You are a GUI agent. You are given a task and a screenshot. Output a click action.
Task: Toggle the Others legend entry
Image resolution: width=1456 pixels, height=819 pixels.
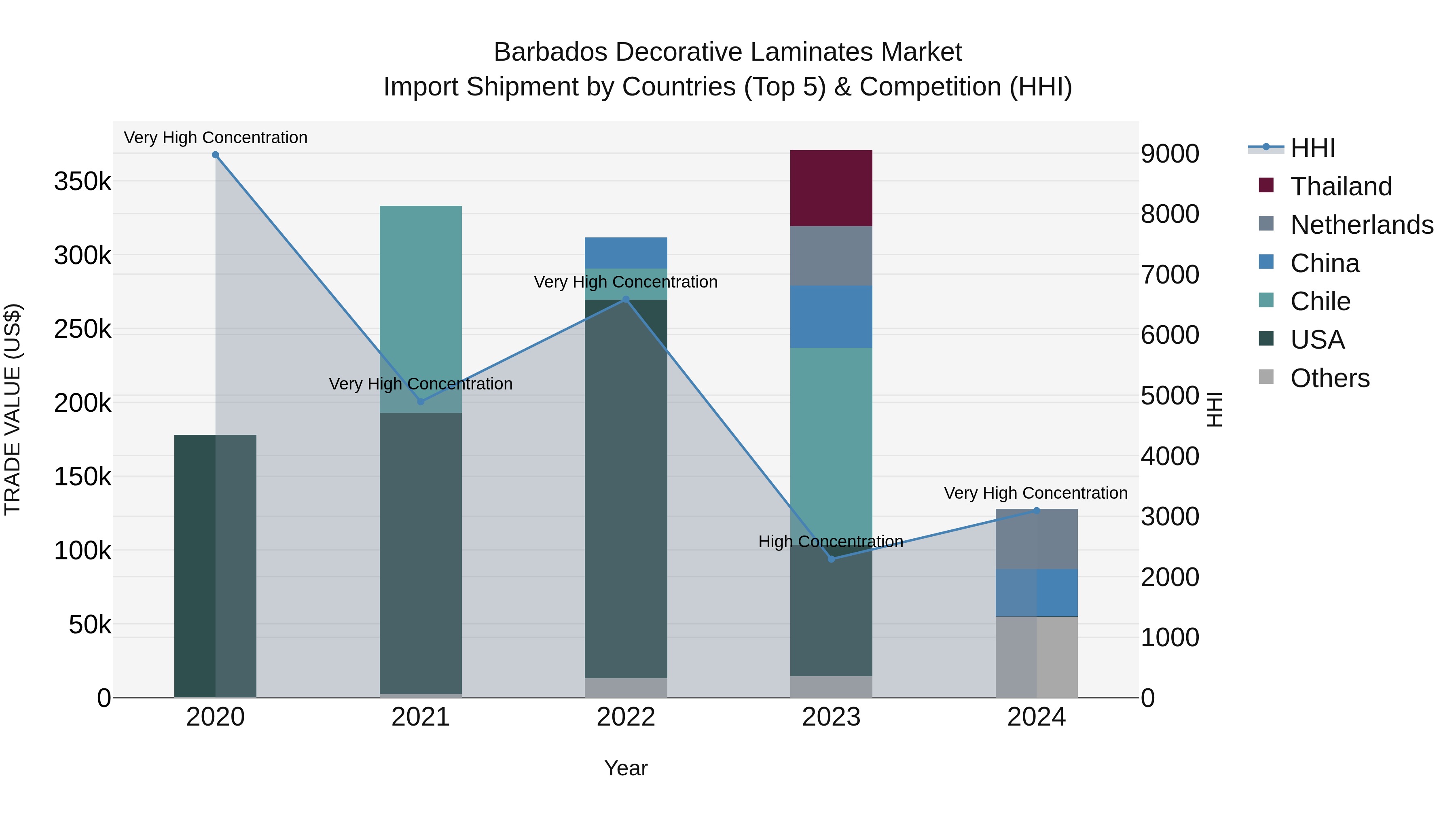tap(1314, 378)
